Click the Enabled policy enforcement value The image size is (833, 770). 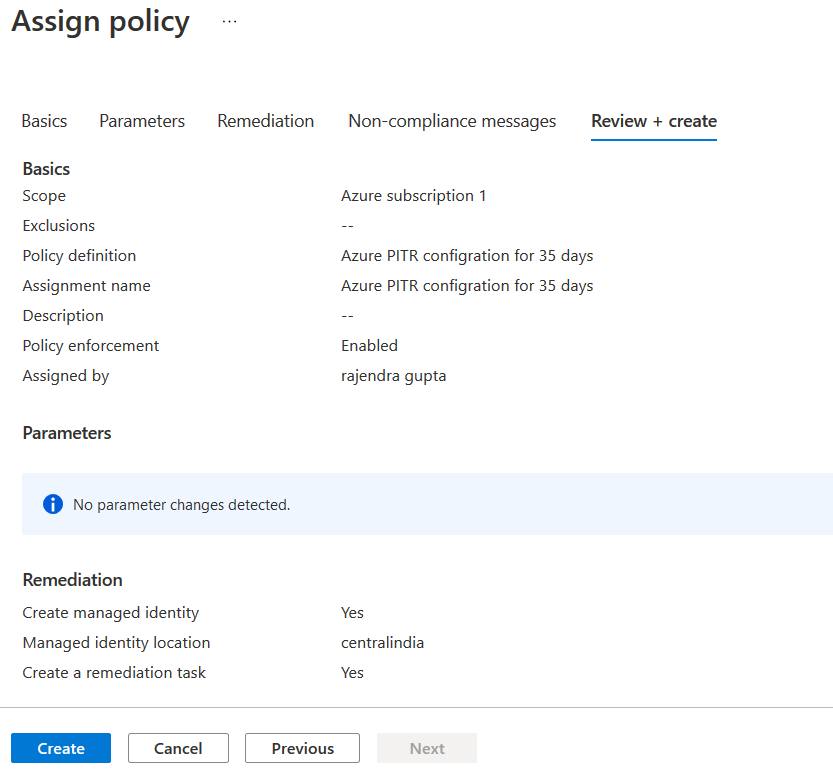pos(369,346)
